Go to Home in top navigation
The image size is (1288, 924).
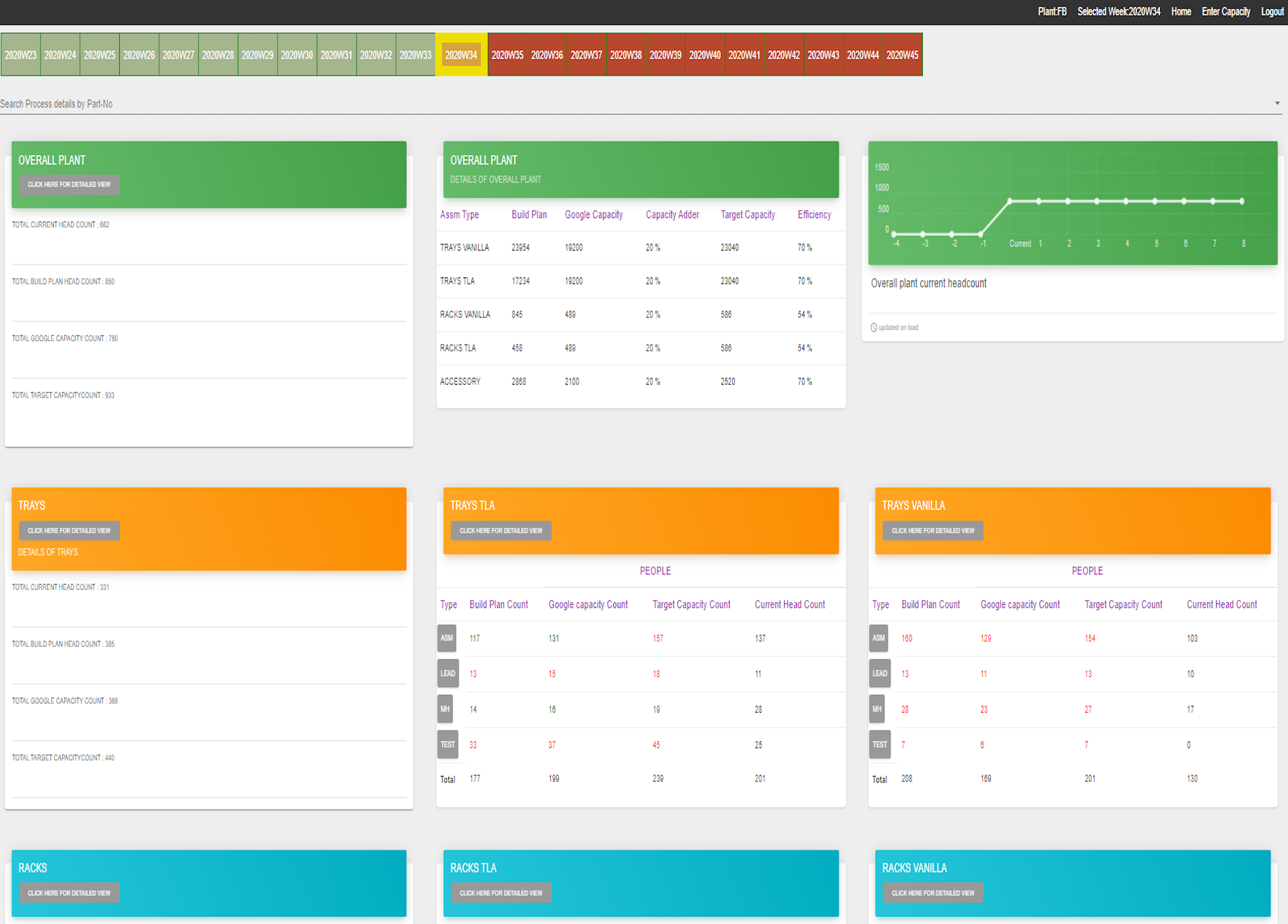click(1180, 11)
